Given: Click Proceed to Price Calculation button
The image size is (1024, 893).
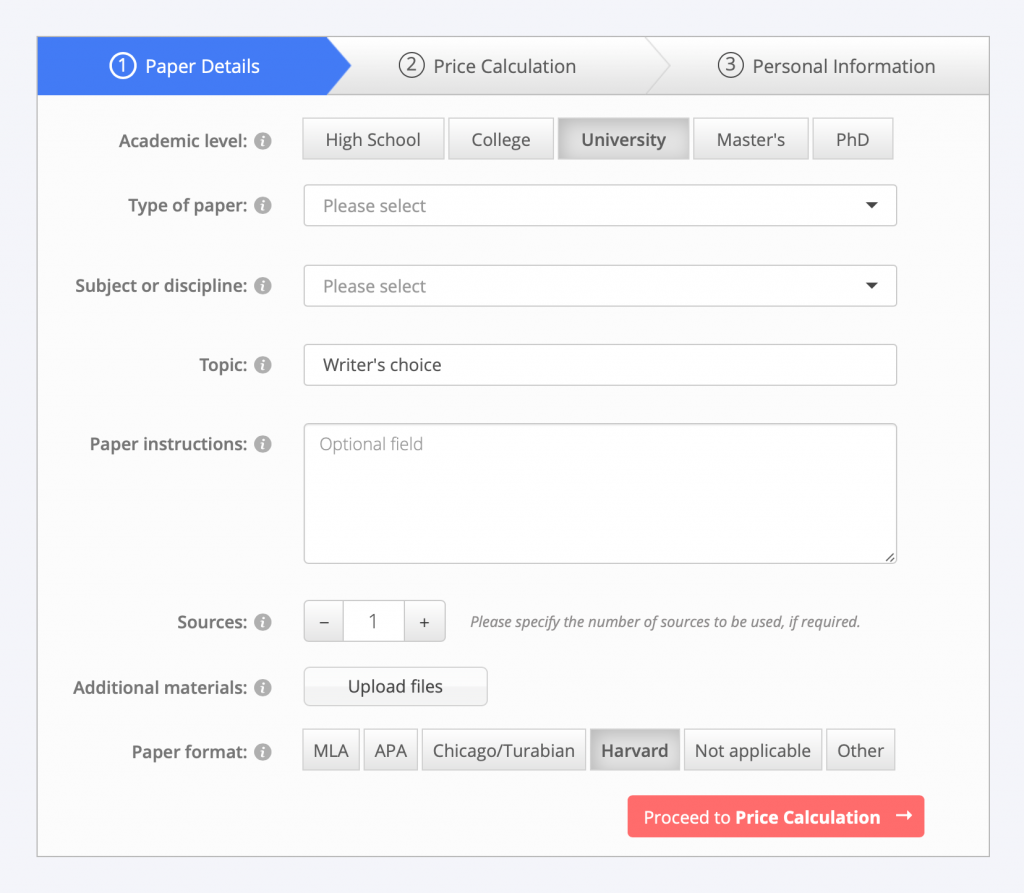Looking at the screenshot, I should (776, 817).
